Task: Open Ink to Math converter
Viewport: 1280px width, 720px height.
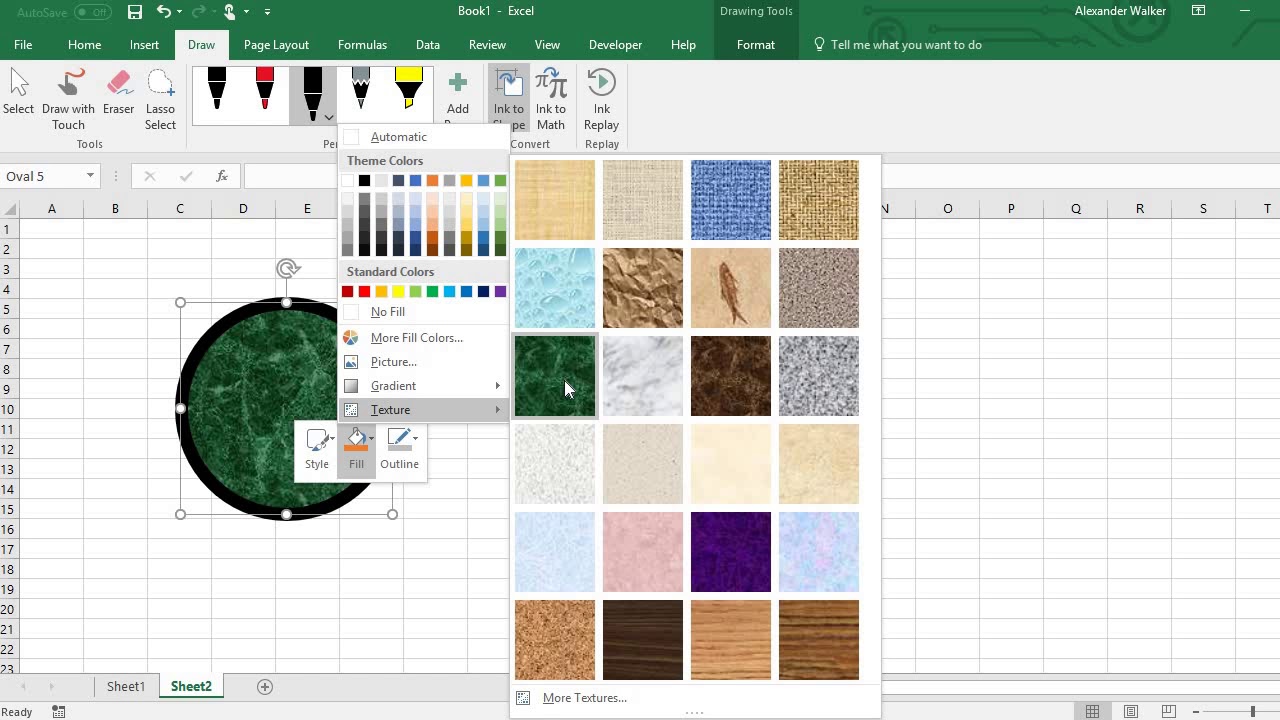Action: coord(550,99)
